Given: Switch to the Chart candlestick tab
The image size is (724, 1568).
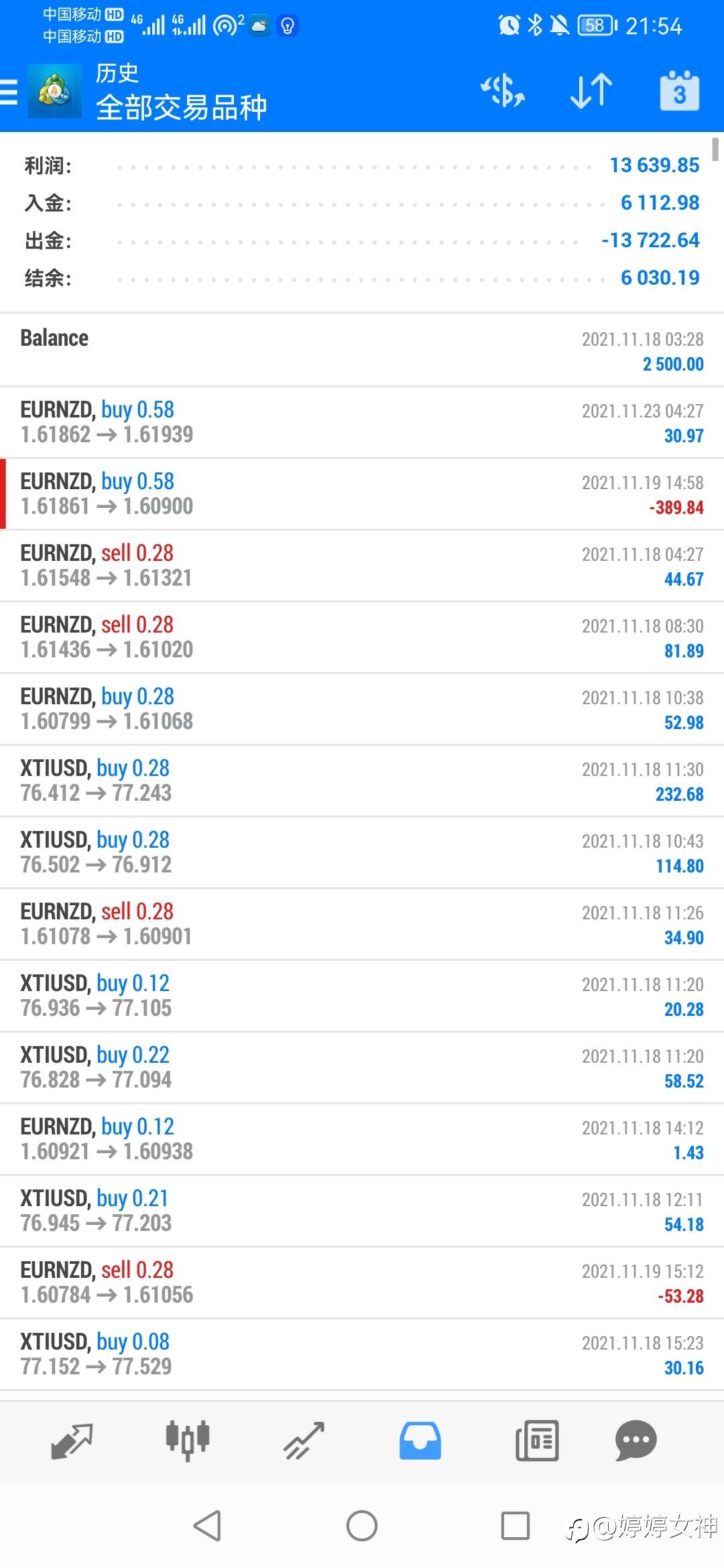Looking at the screenshot, I should click(188, 1441).
